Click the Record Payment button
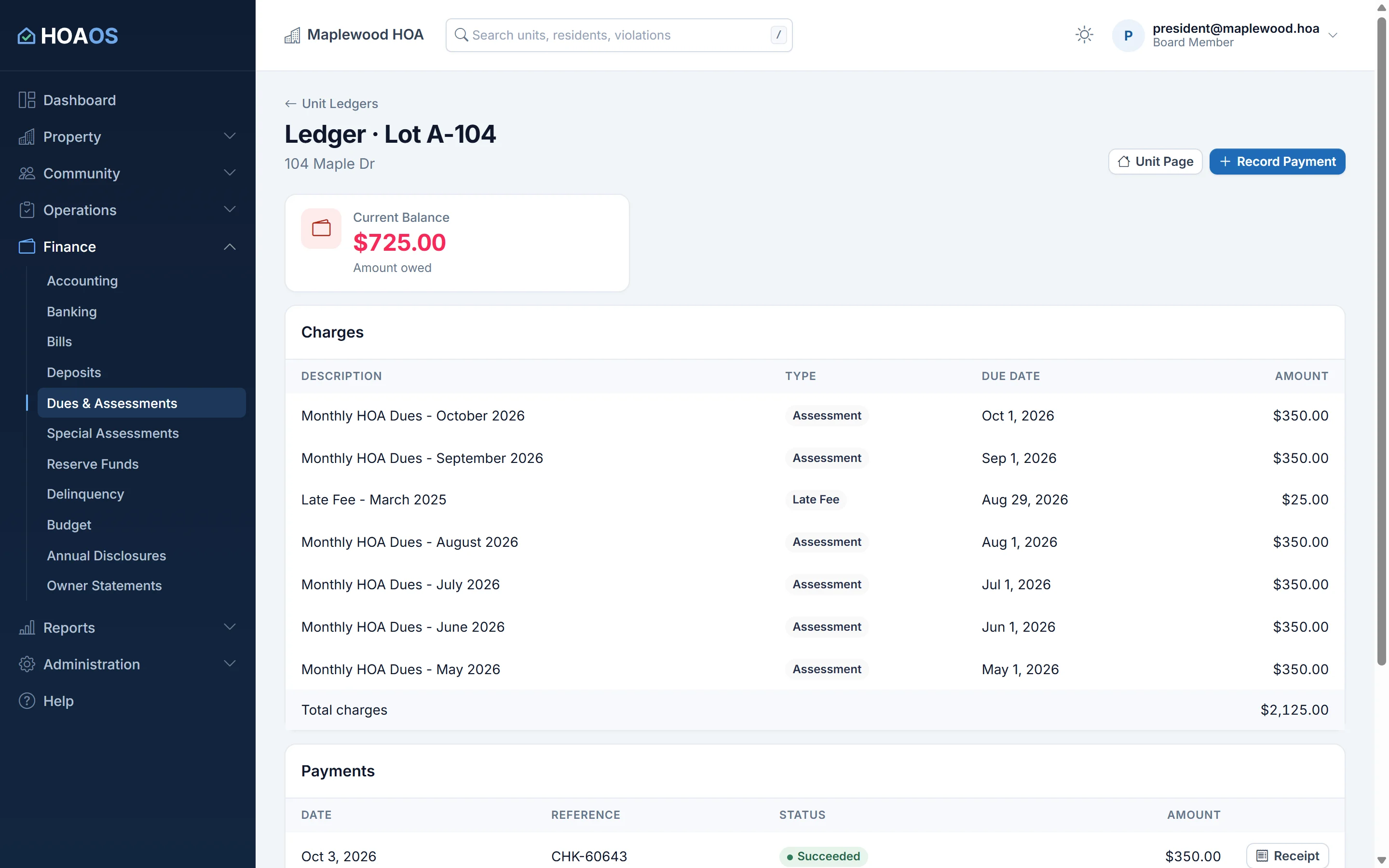1389x868 pixels. pyautogui.click(x=1277, y=162)
